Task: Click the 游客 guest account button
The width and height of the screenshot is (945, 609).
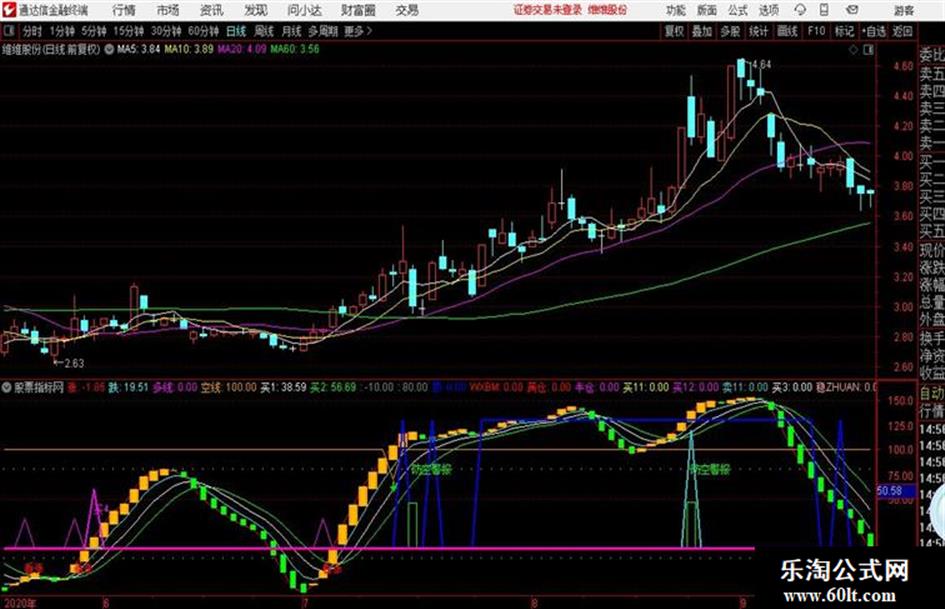Action: click(903, 10)
